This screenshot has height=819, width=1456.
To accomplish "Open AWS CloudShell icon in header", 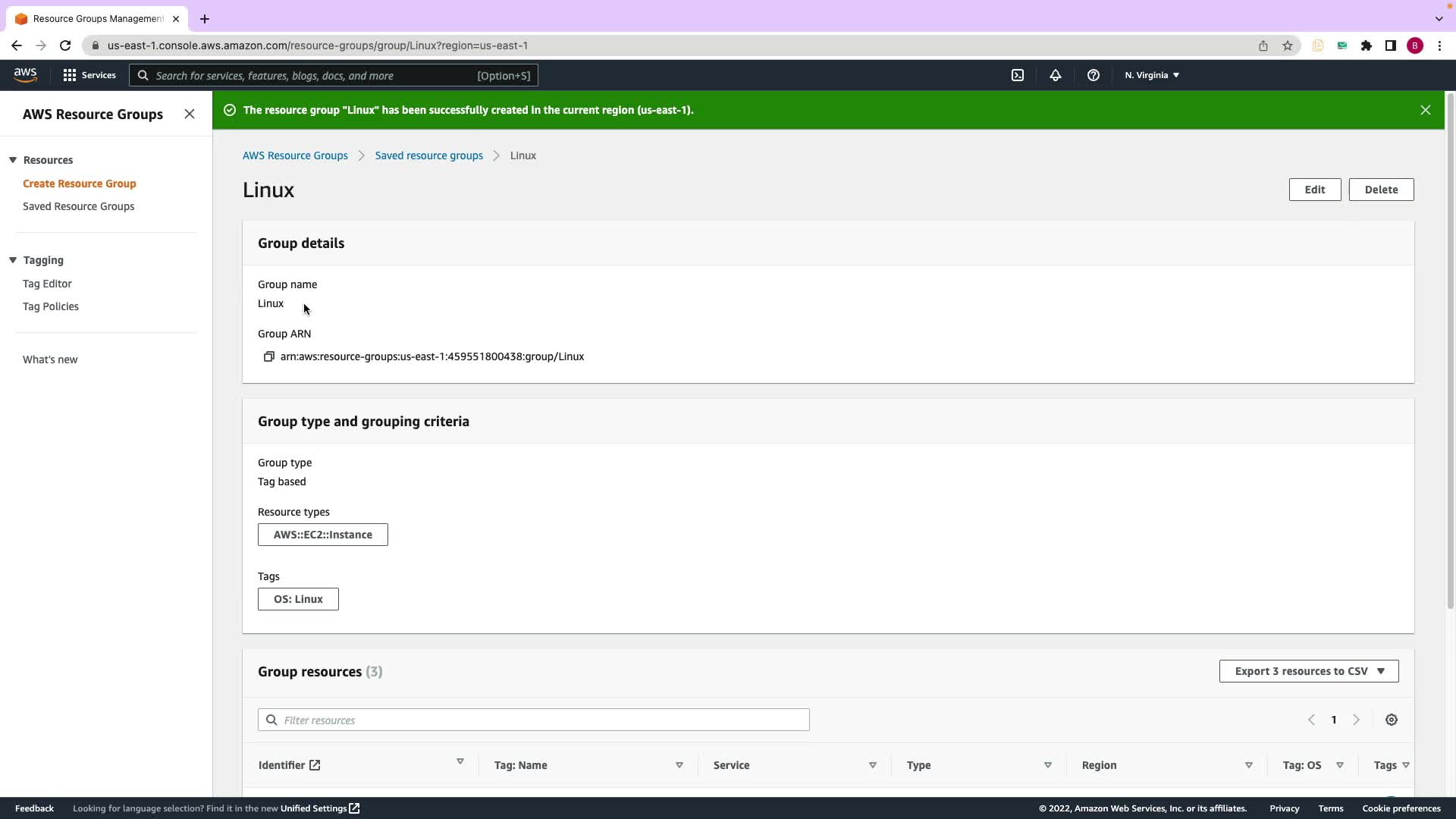I will 1018,75.
